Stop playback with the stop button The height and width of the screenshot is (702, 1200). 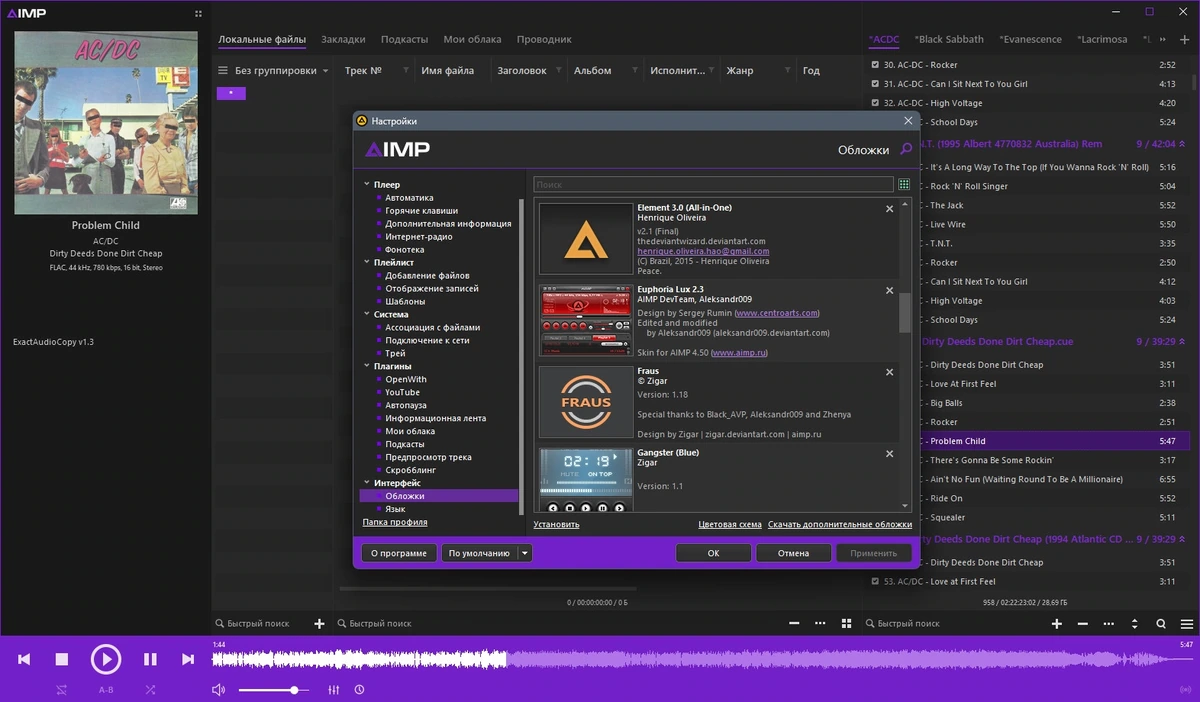click(61, 660)
